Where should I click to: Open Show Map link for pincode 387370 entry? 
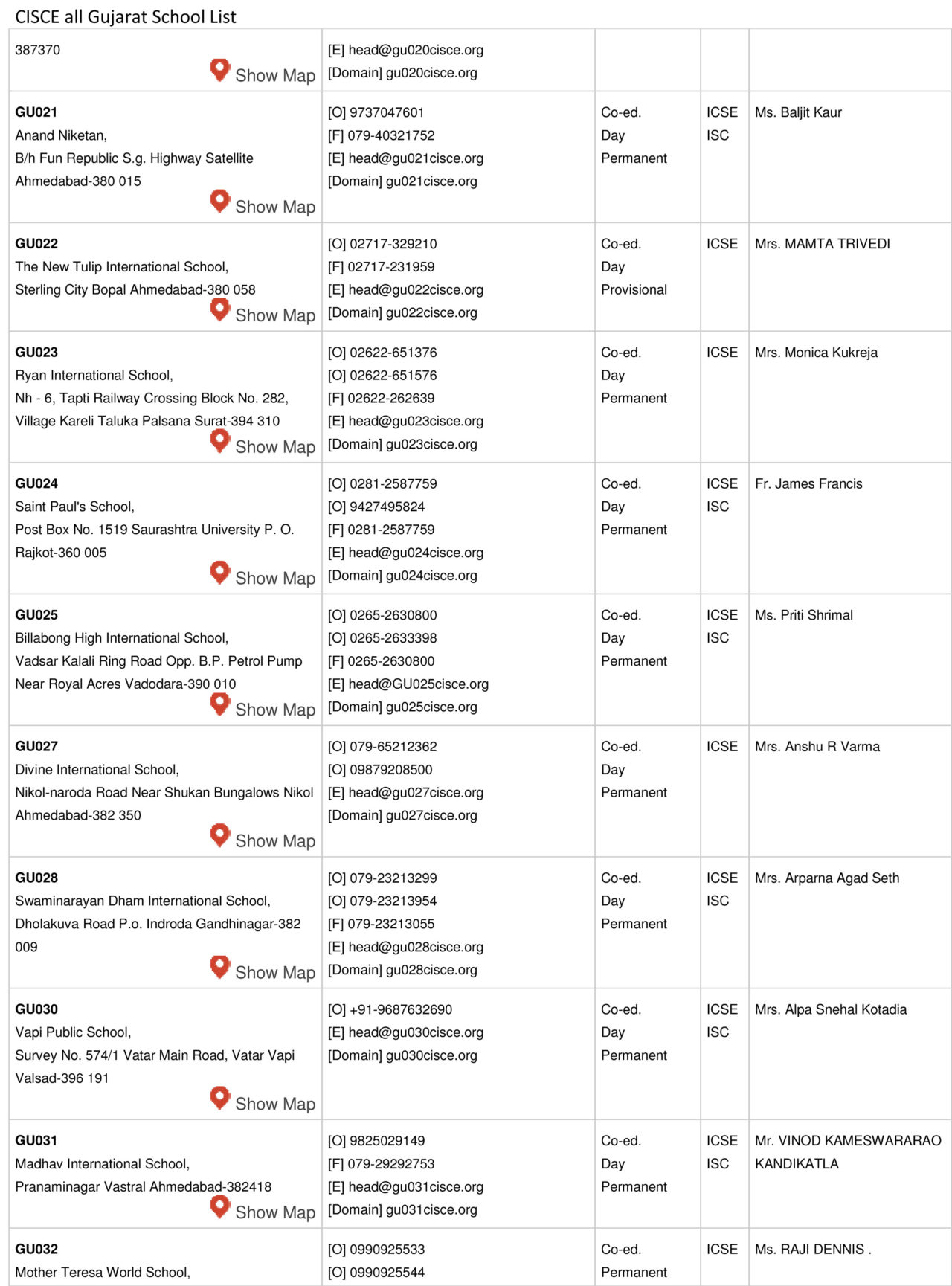coord(275,76)
